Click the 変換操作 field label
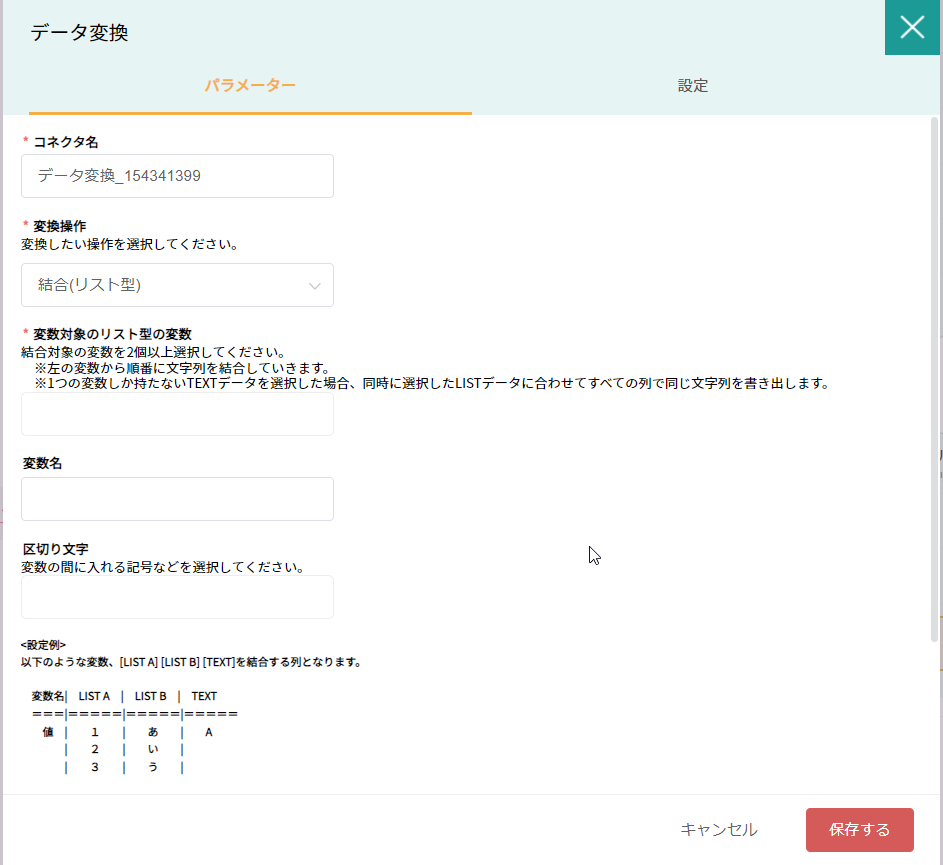The width and height of the screenshot is (943, 865). click(x=60, y=226)
